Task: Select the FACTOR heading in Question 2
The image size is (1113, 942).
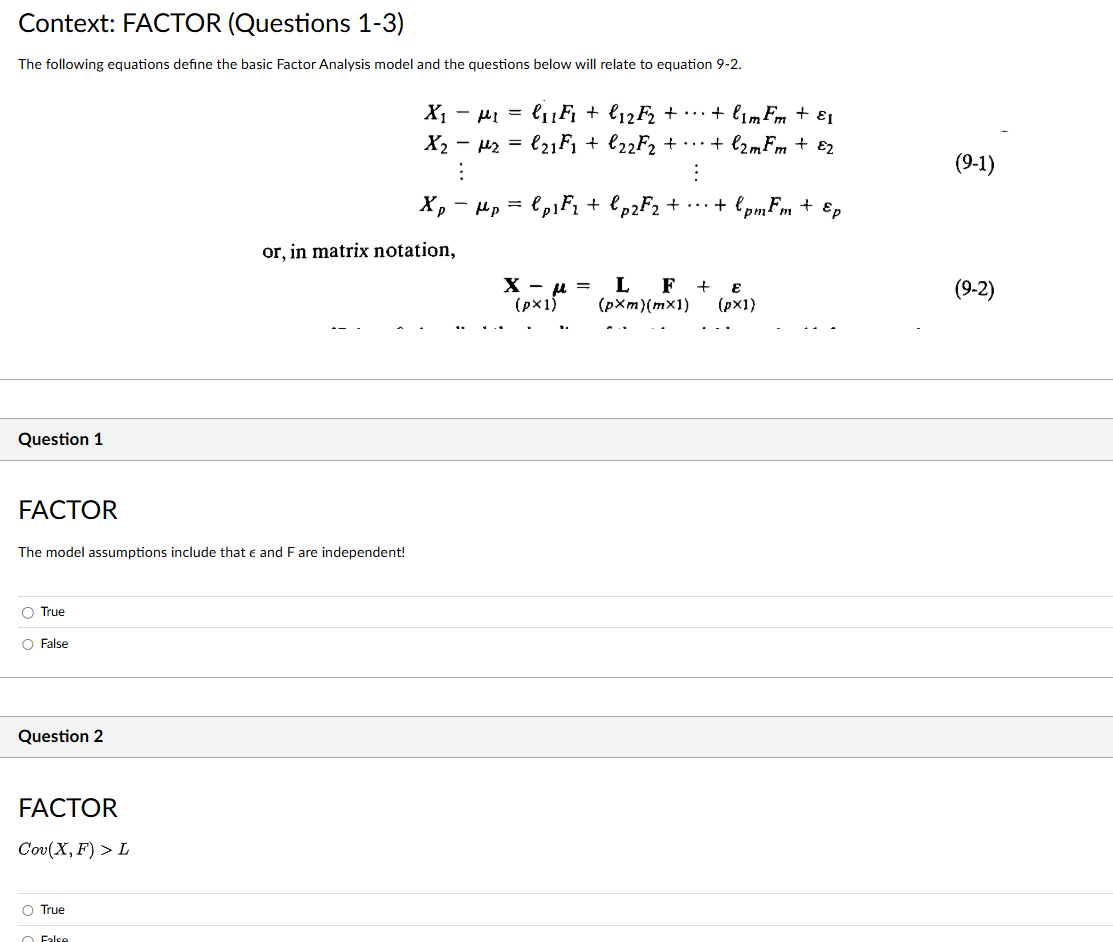Action: point(67,808)
